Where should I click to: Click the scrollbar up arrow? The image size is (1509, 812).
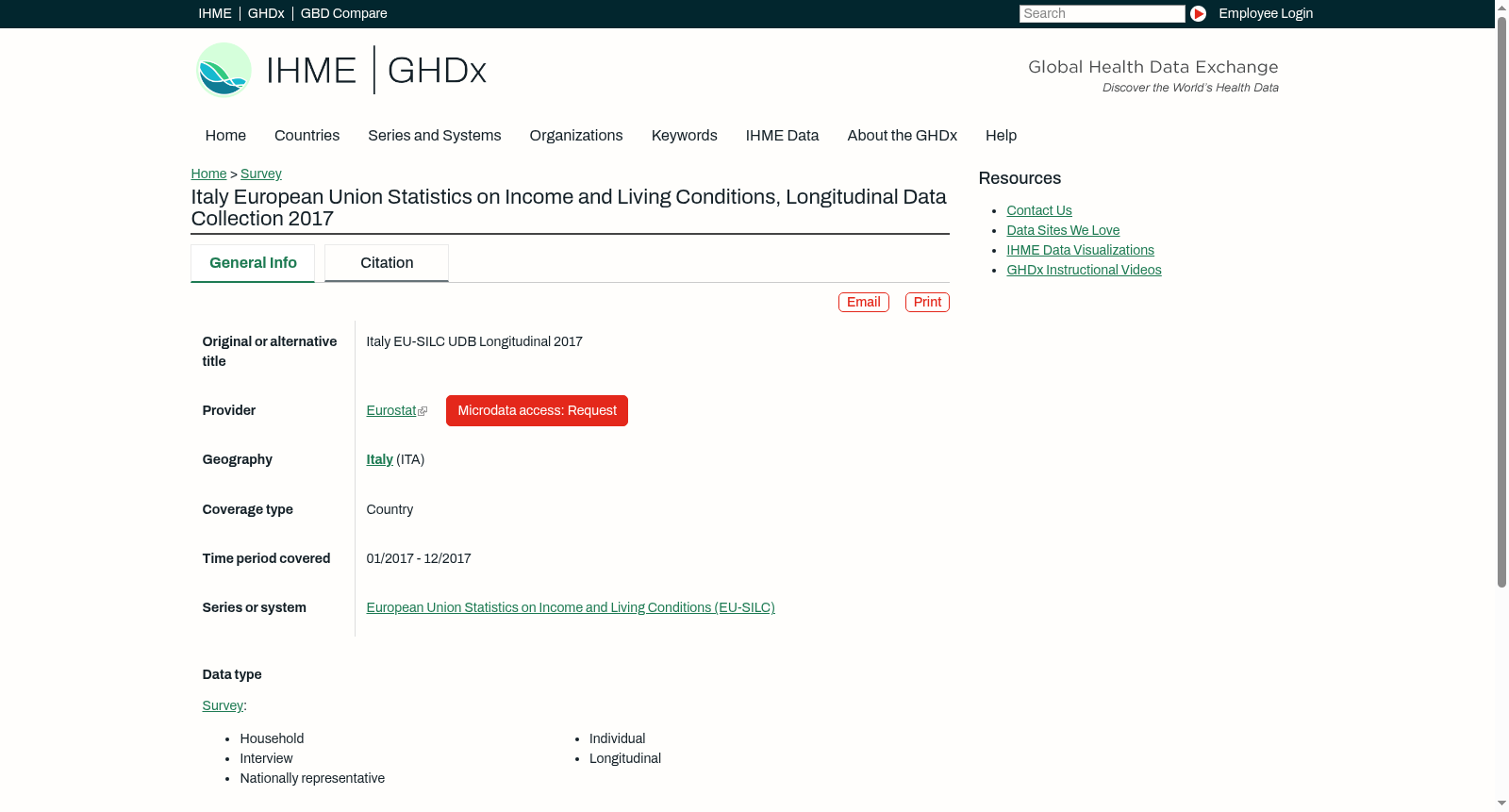pos(1501,7)
